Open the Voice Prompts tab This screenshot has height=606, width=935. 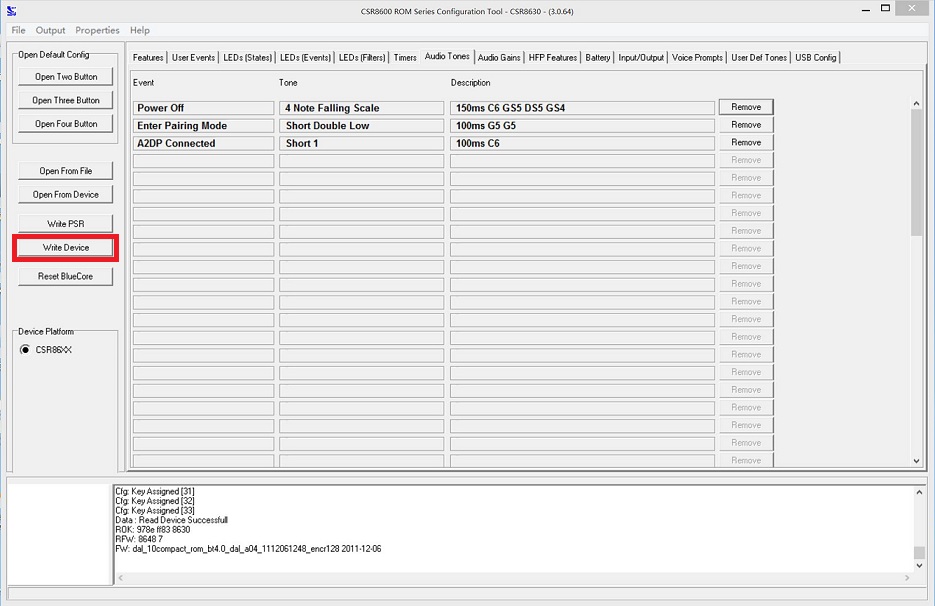coord(697,57)
